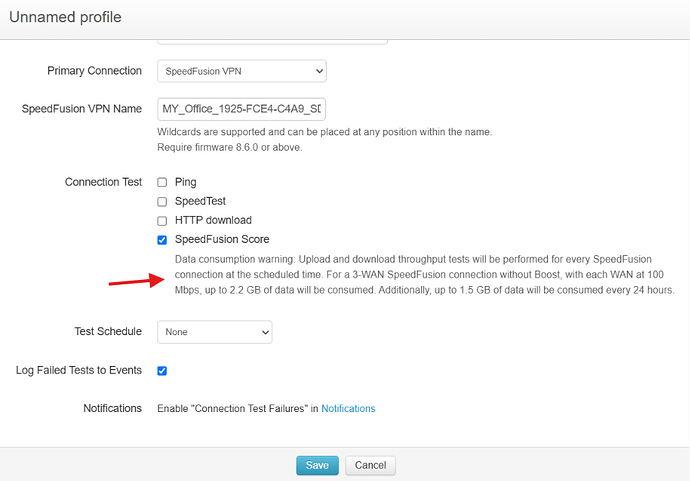
Task: Click the Cancel button
Action: click(371, 465)
